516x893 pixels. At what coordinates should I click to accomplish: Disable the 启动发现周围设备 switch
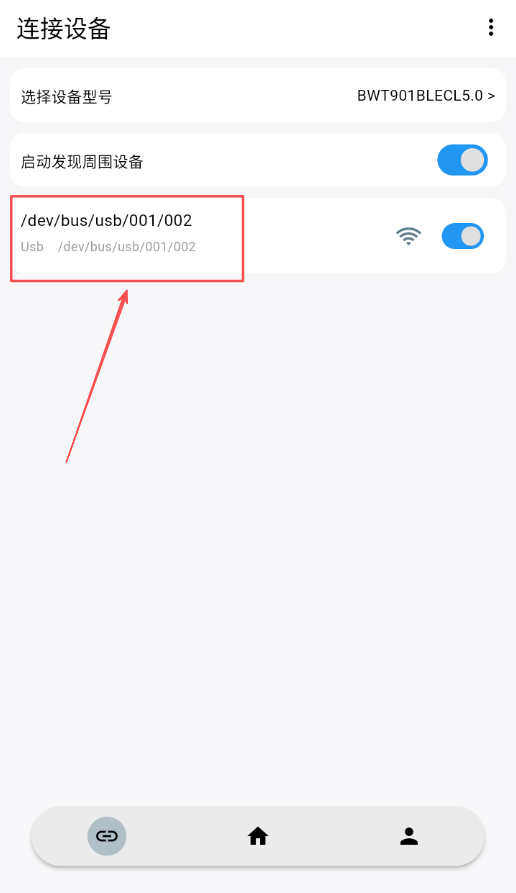point(462,160)
